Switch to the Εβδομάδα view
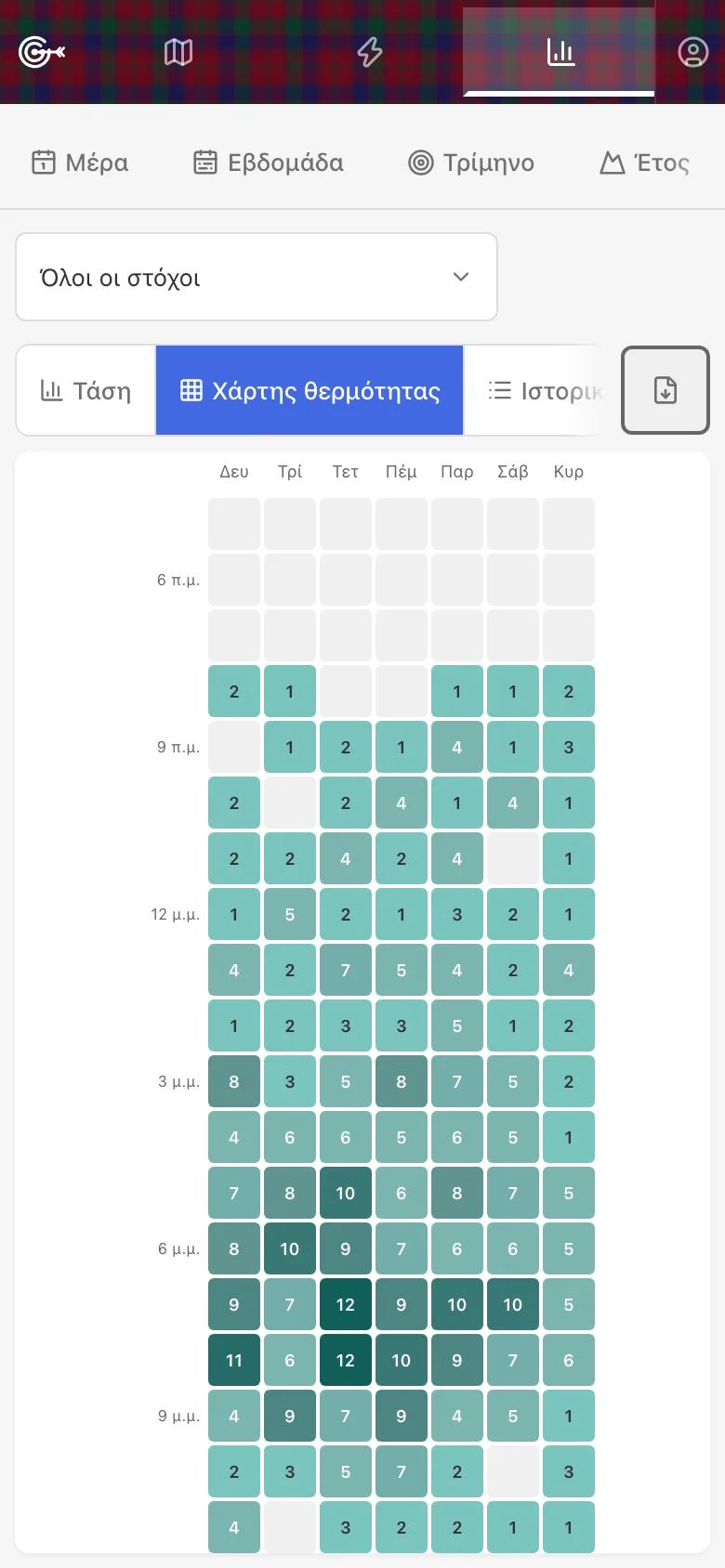This screenshot has height=1568, width=725. [x=269, y=163]
